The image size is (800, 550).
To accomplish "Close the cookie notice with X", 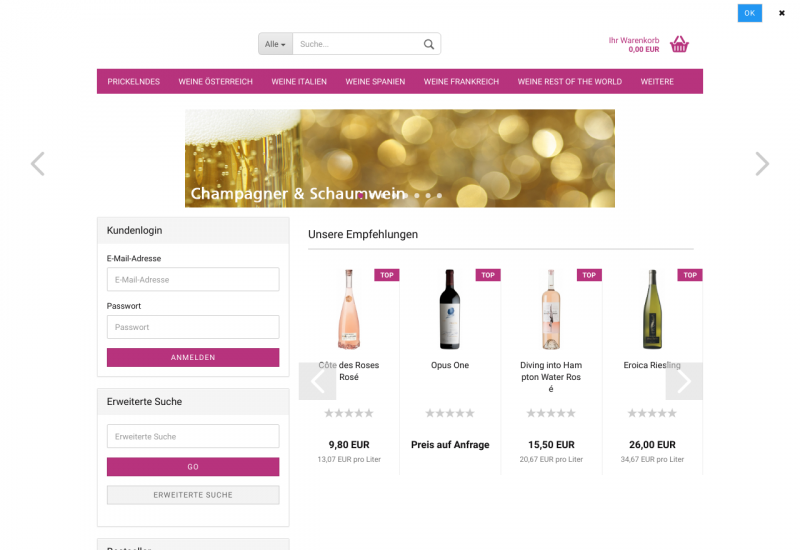I will [782, 13].
